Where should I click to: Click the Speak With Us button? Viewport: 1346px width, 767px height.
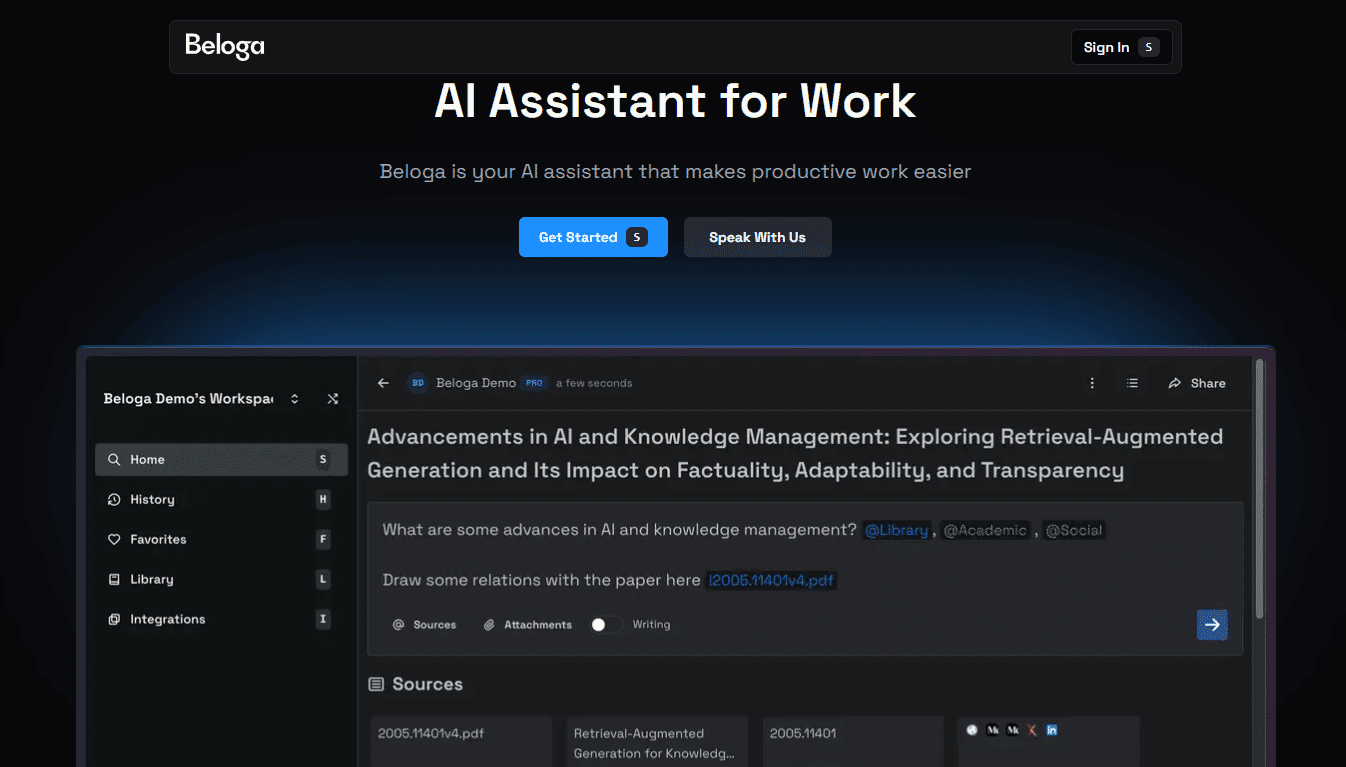pyautogui.click(x=757, y=237)
